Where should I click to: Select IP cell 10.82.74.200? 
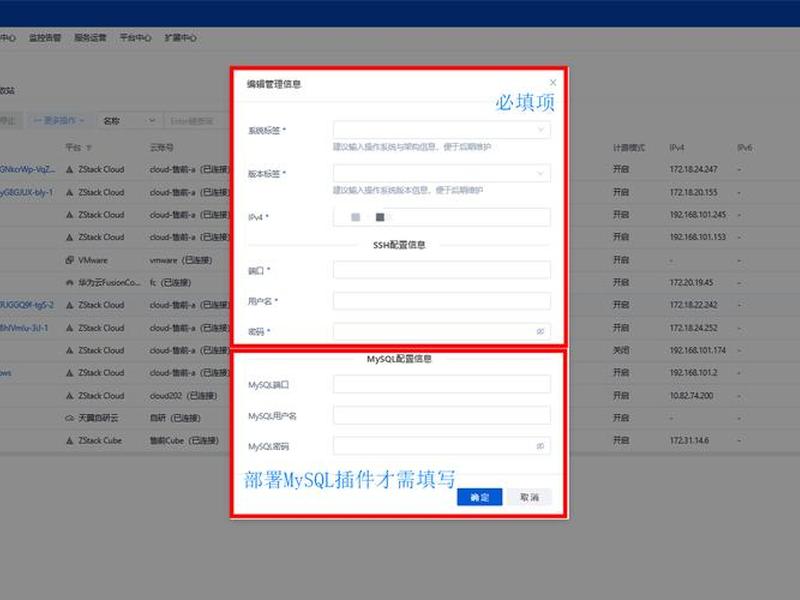tap(691, 395)
